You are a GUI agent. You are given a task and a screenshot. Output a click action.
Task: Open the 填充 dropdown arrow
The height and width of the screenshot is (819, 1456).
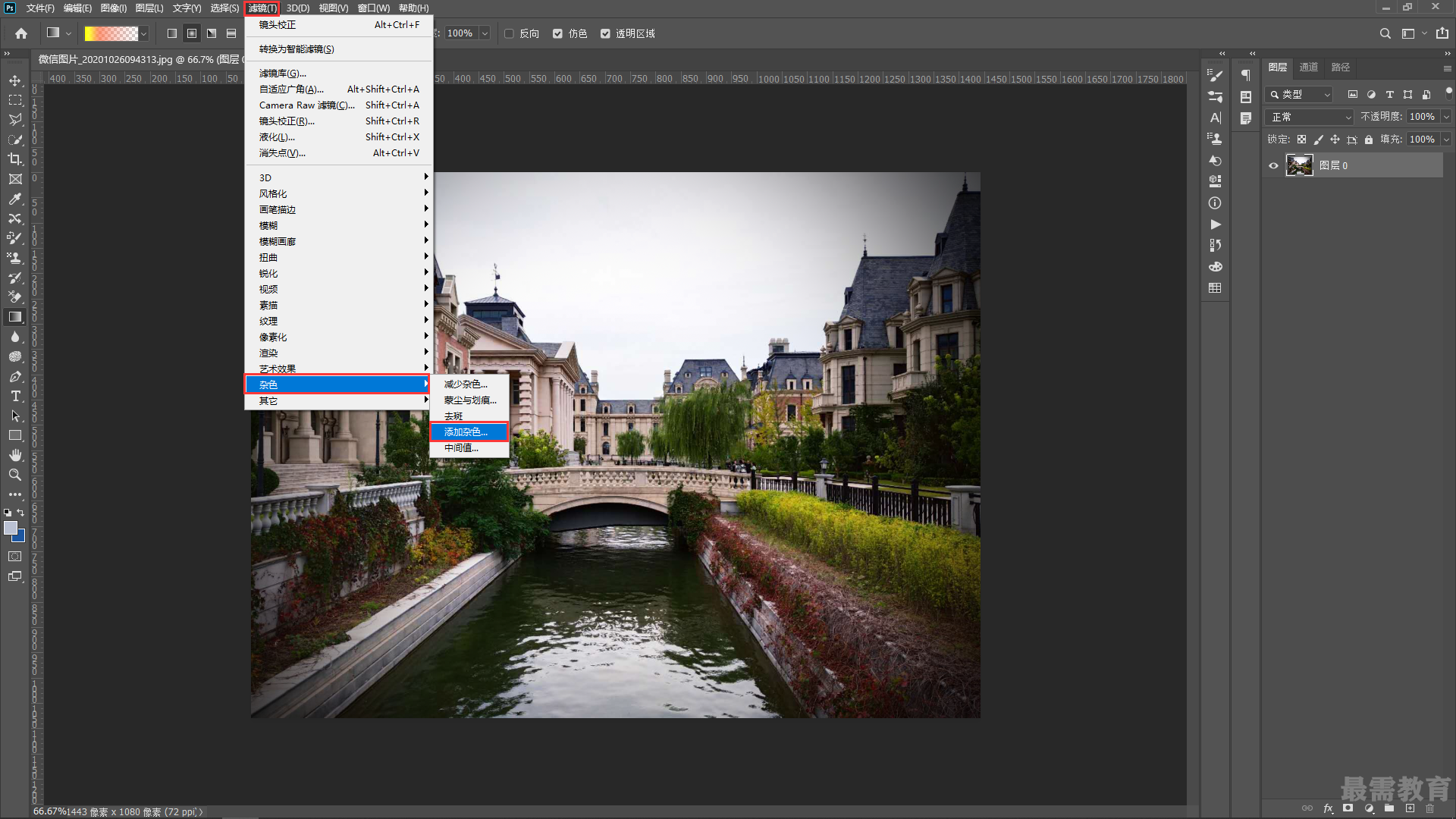pyautogui.click(x=1446, y=140)
